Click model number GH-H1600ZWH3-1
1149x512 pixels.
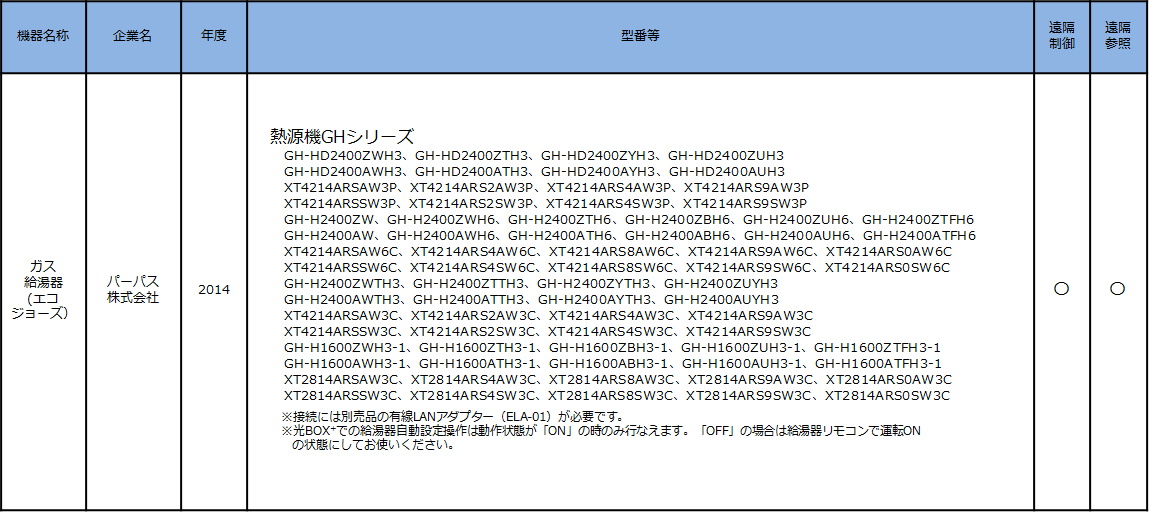click(346, 347)
